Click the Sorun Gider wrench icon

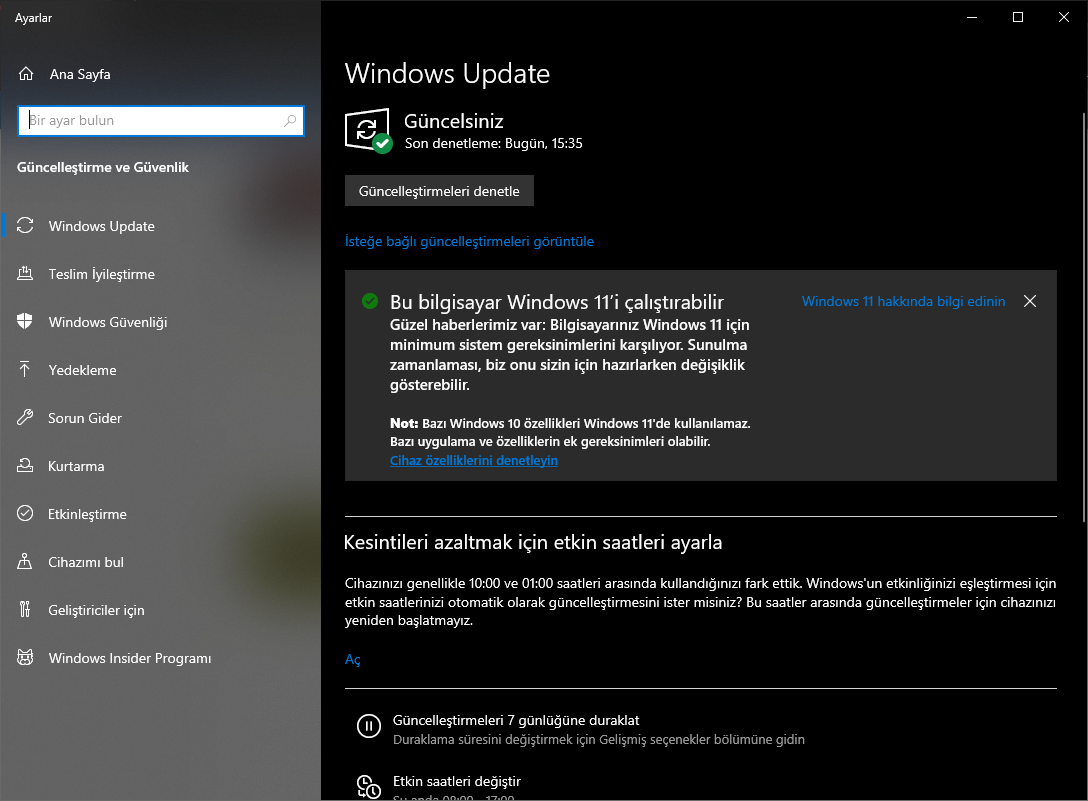click(x=25, y=417)
